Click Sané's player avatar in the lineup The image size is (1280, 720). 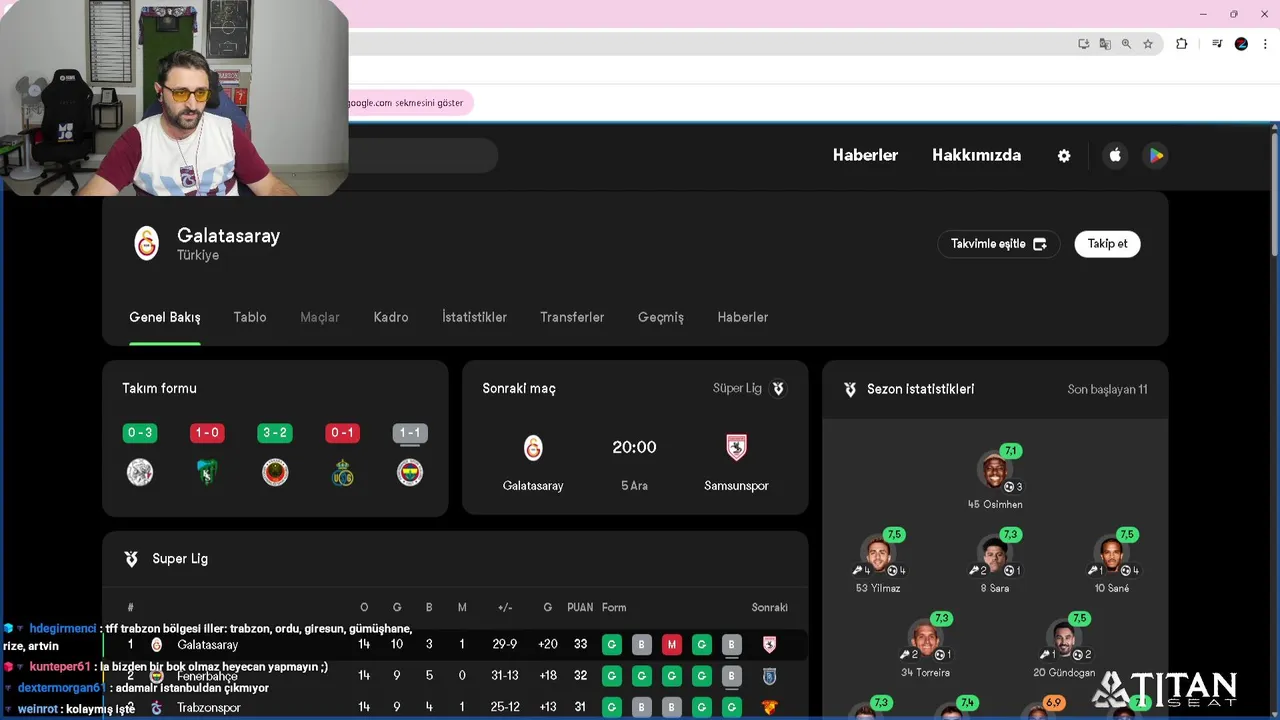[x=1111, y=554]
